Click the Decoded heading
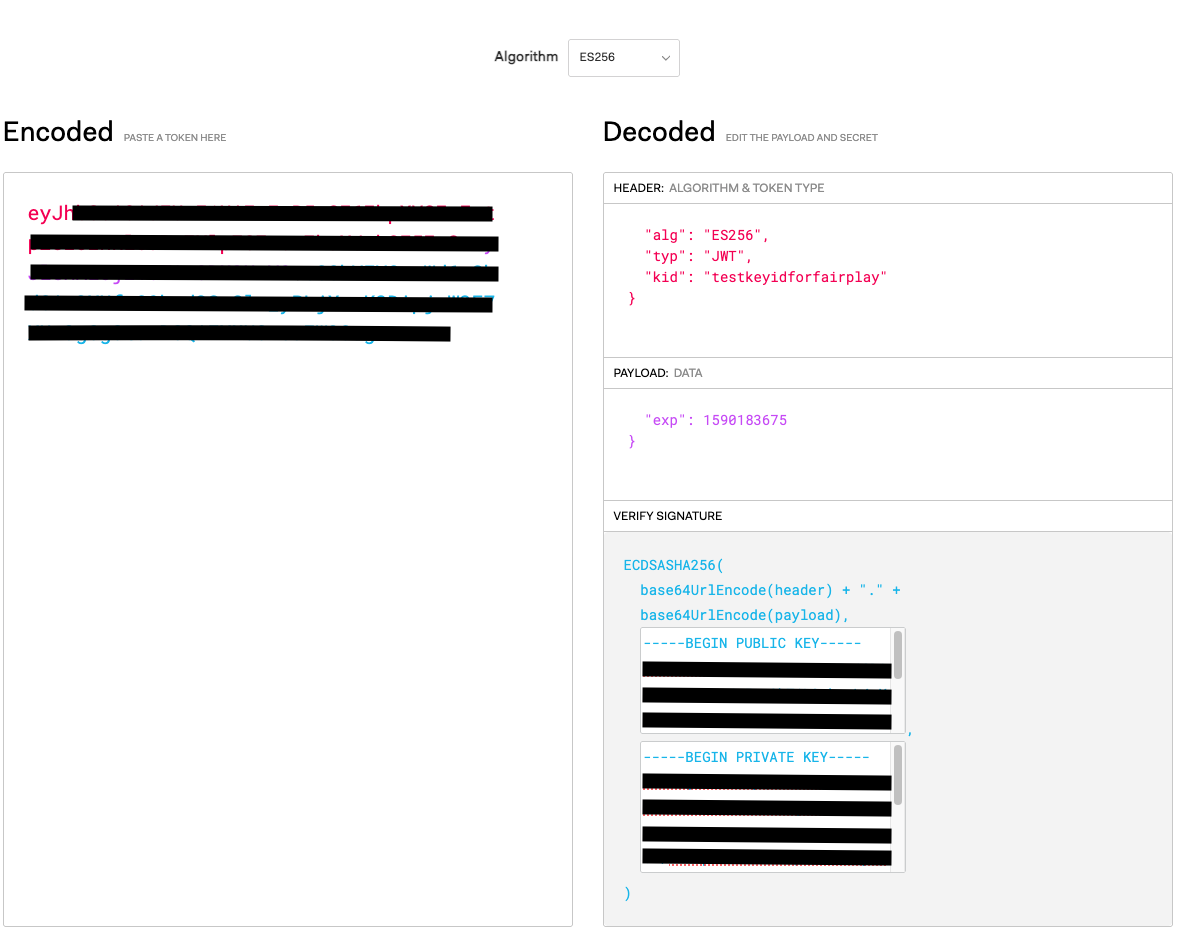Viewport: 1179px width, 942px height. [659, 132]
